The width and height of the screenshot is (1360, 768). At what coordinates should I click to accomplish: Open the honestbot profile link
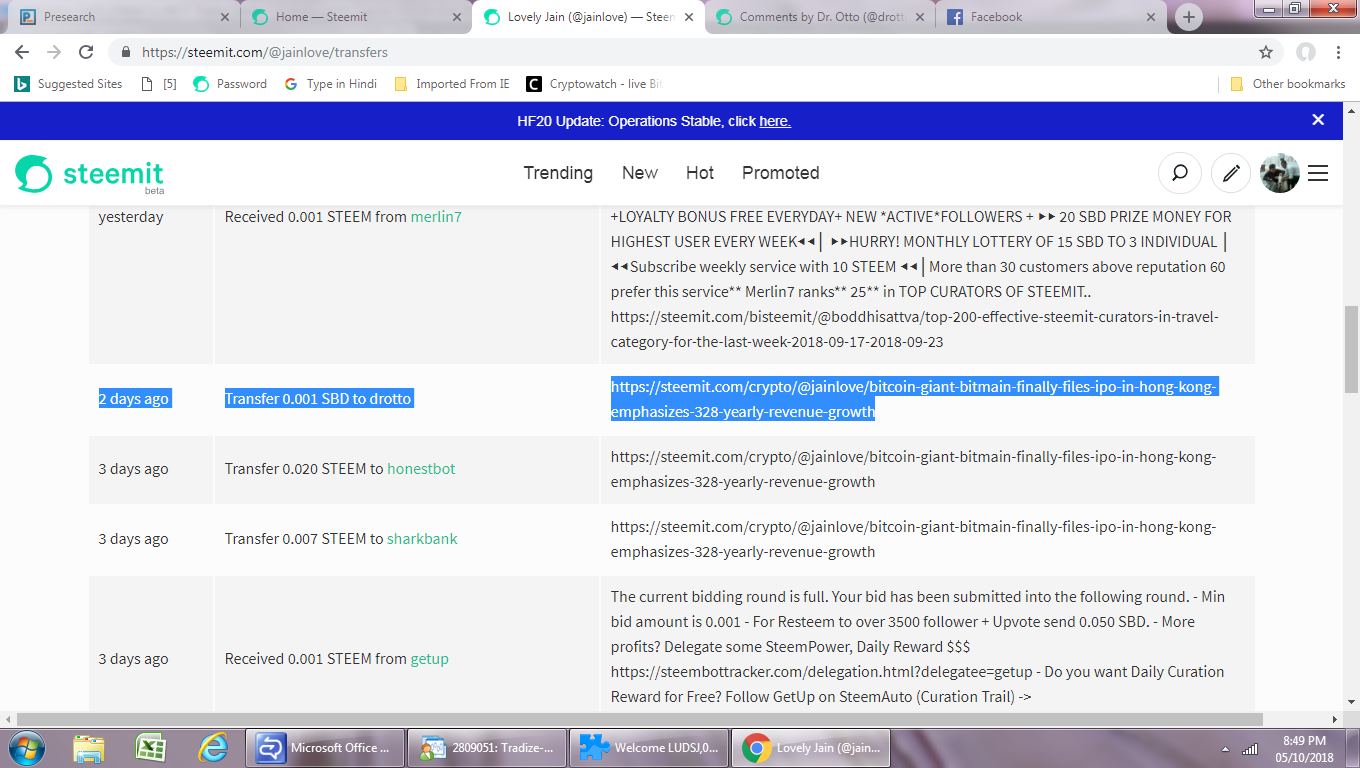coord(421,468)
